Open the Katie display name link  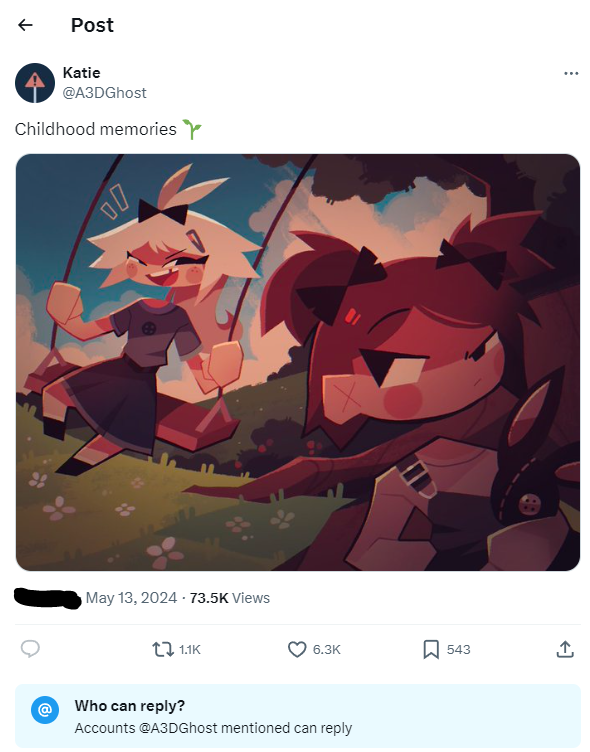coord(82,72)
